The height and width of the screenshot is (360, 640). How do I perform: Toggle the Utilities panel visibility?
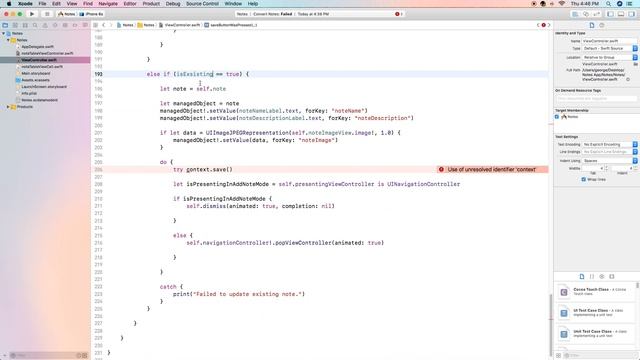[631, 14]
